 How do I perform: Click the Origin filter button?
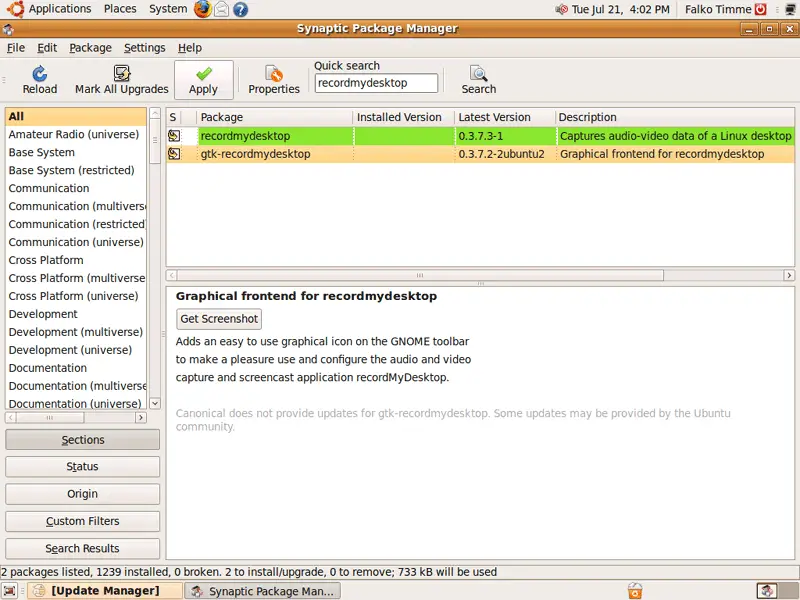(x=83, y=494)
